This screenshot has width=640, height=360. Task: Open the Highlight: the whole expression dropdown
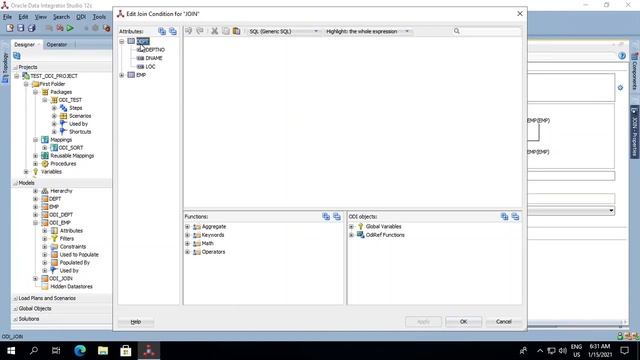pyautogui.click(x=367, y=31)
